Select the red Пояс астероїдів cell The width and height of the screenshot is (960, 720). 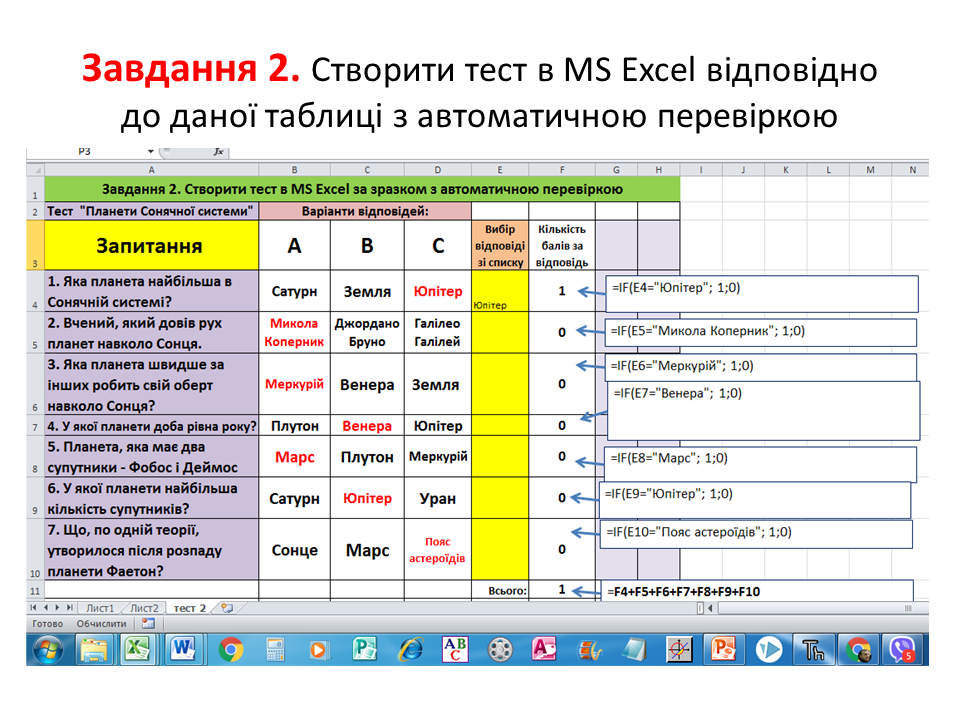(437, 550)
